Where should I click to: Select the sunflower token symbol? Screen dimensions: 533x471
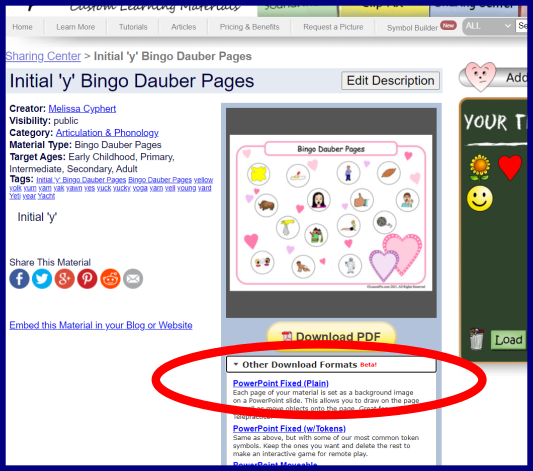(480, 167)
